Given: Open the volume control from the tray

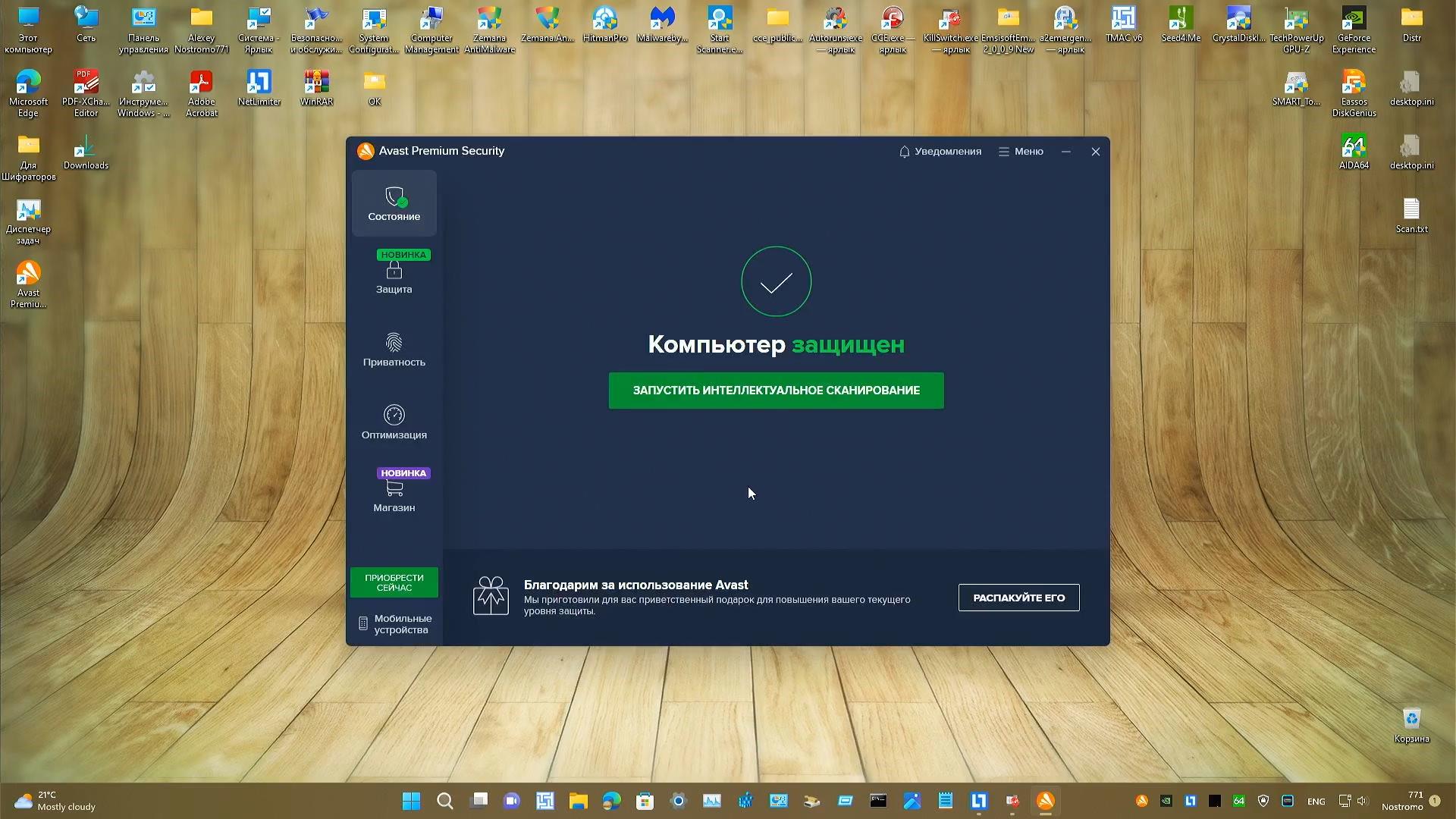Looking at the screenshot, I should pyautogui.click(x=1361, y=801).
